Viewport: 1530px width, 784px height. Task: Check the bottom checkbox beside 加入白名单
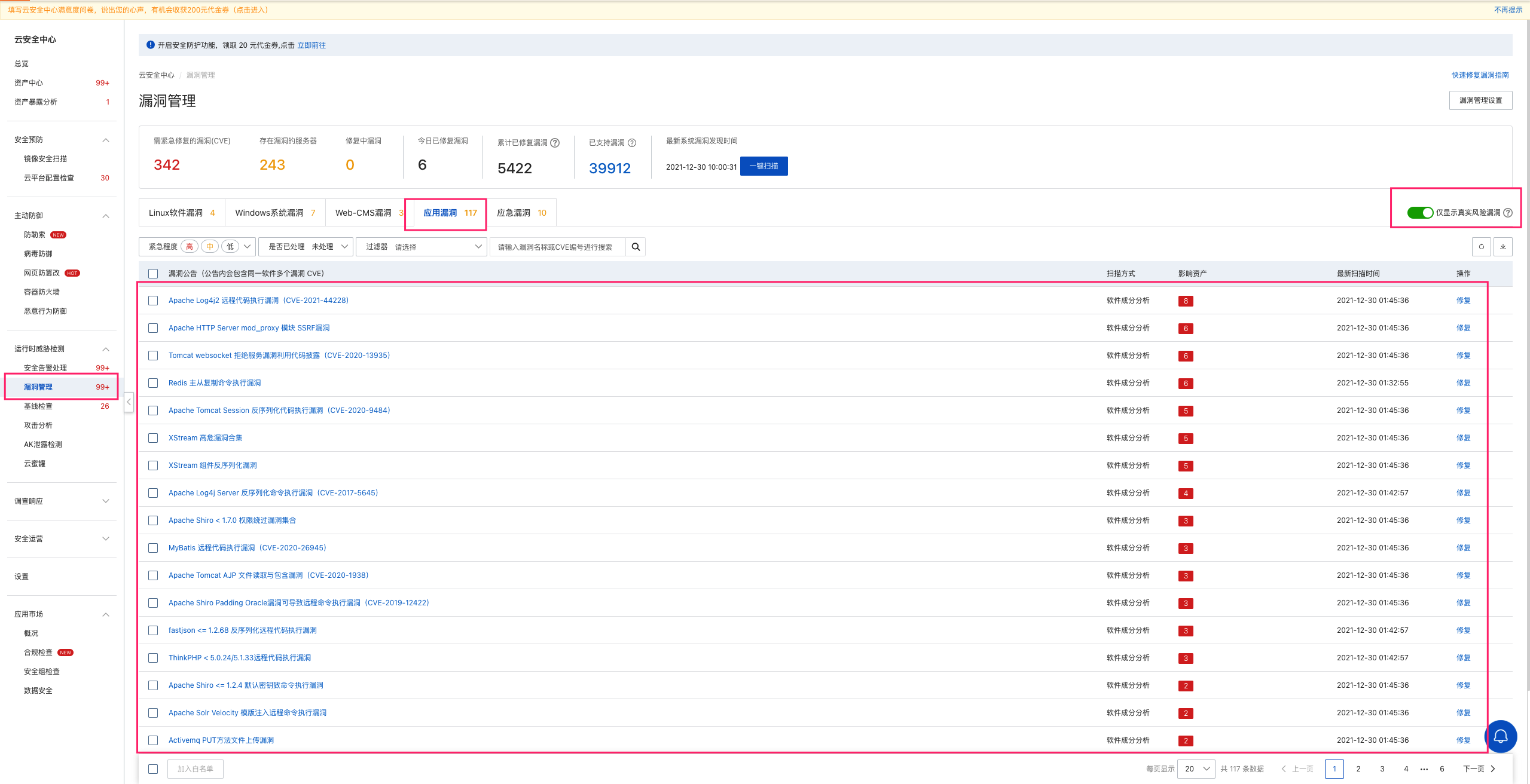coord(153,769)
